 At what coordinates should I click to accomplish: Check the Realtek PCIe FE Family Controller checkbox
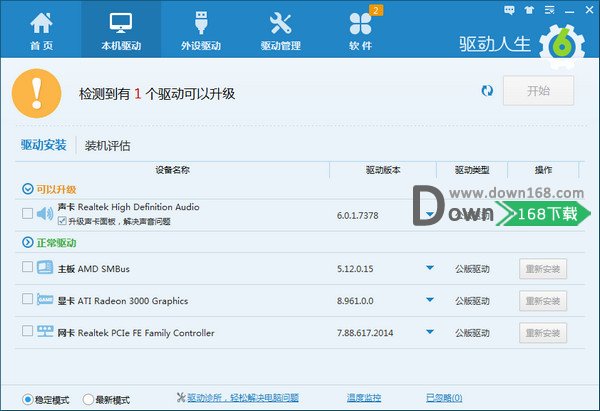(27, 330)
